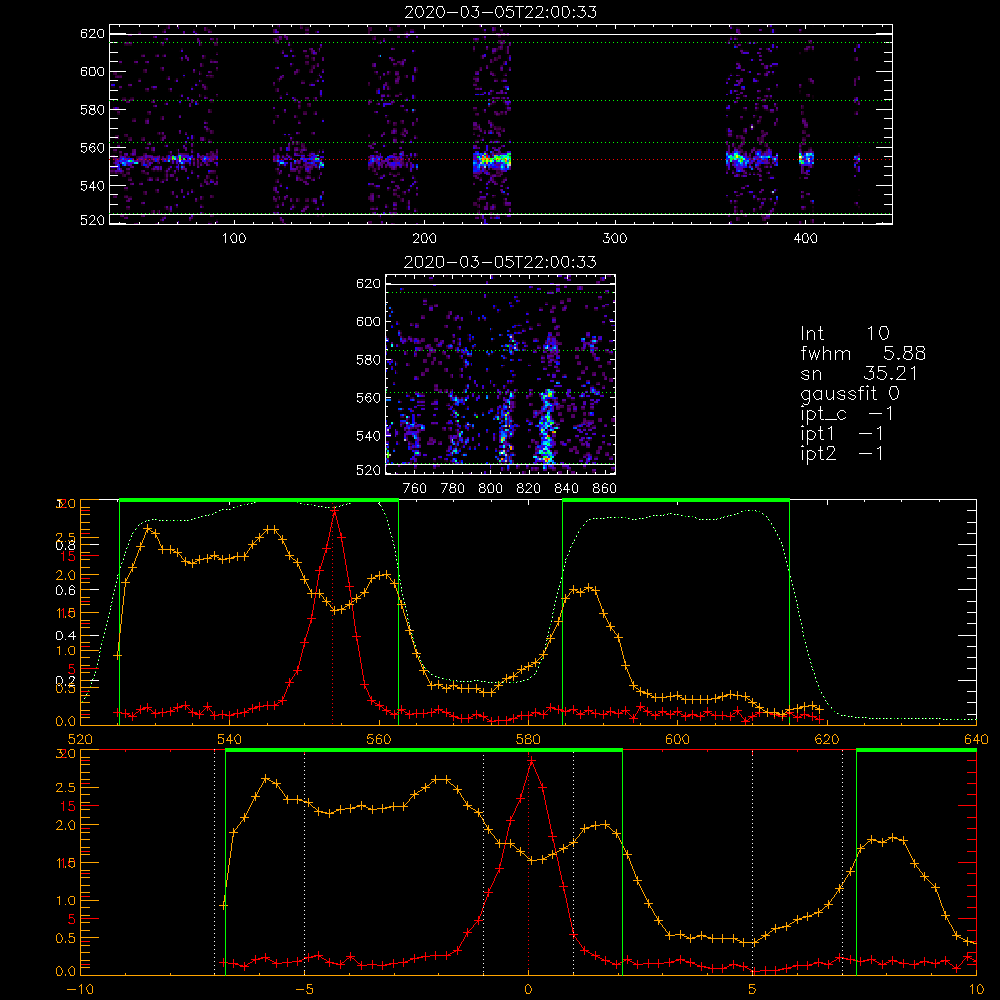Click x-axis label 5 on bottom plot
Screen dimensions: 1000x1000
[753, 990]
